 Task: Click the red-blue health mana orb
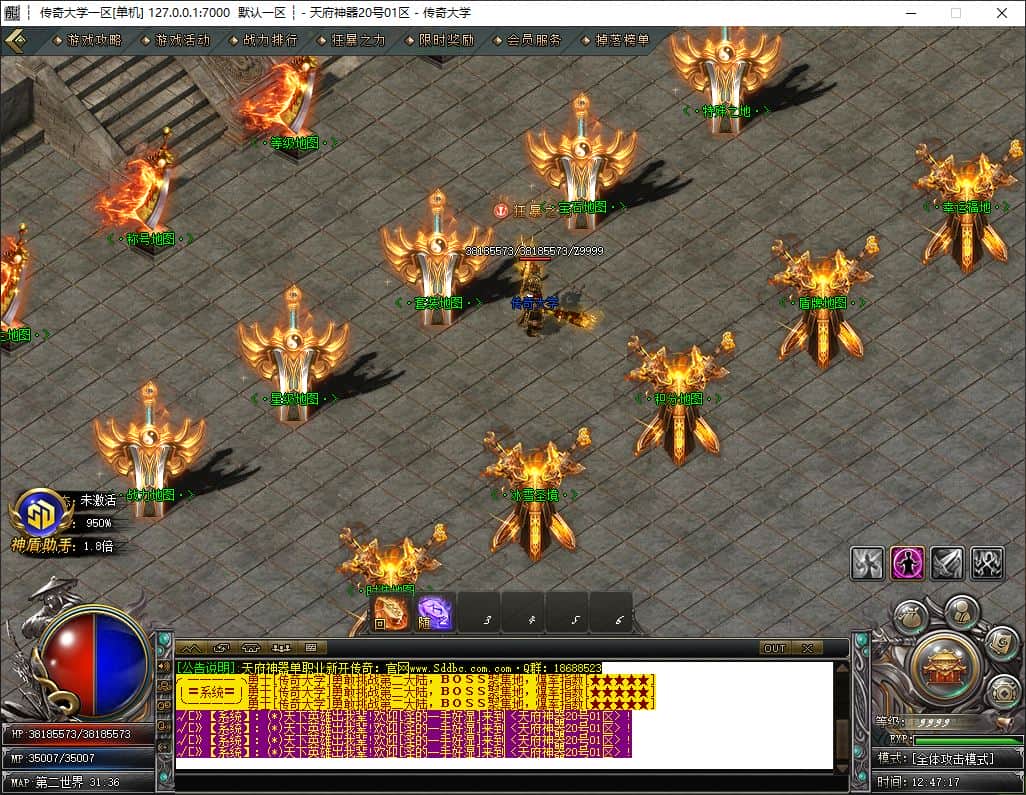pos(95,662)
